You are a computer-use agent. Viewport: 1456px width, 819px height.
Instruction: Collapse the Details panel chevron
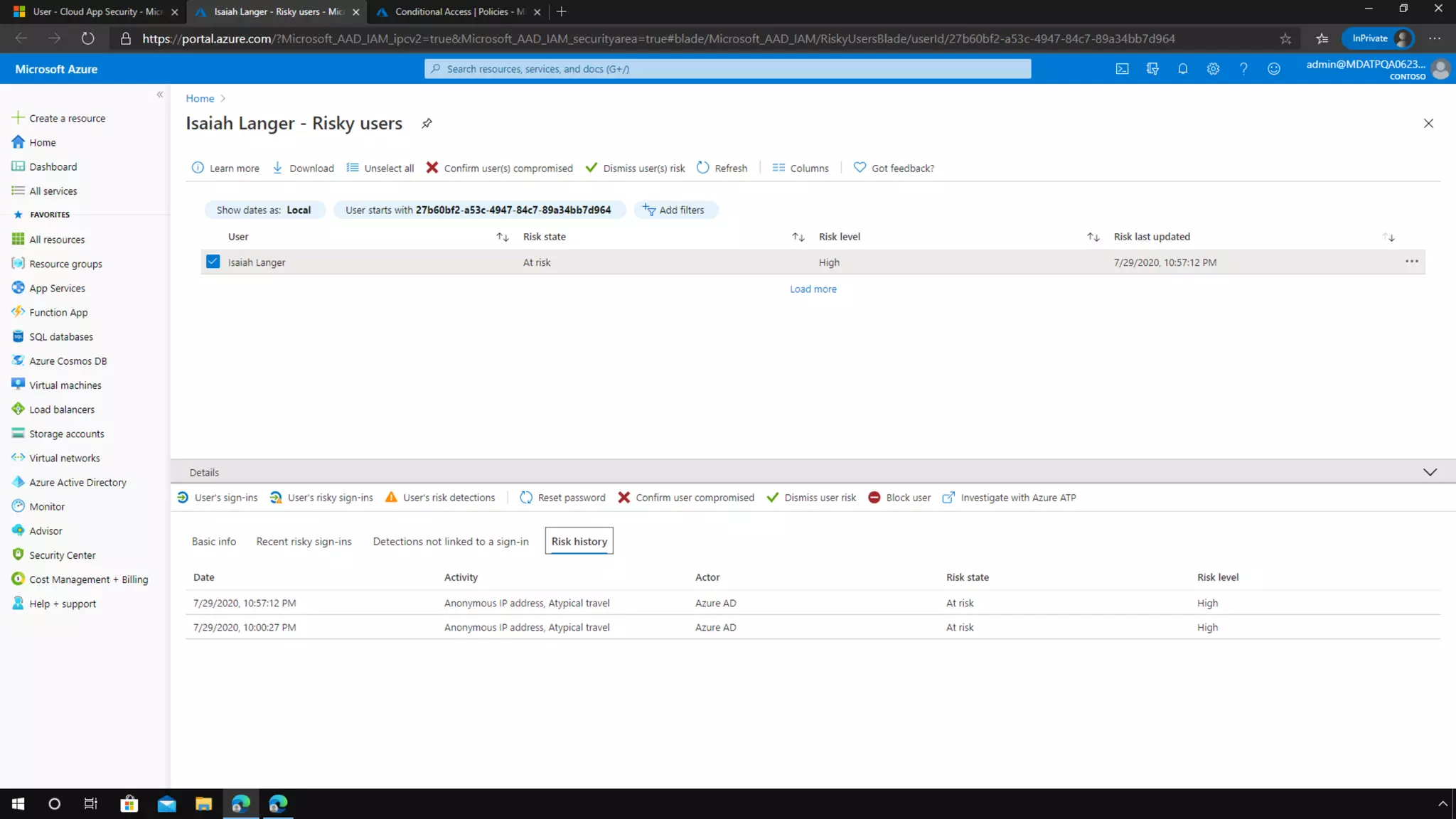(1430, 472)
